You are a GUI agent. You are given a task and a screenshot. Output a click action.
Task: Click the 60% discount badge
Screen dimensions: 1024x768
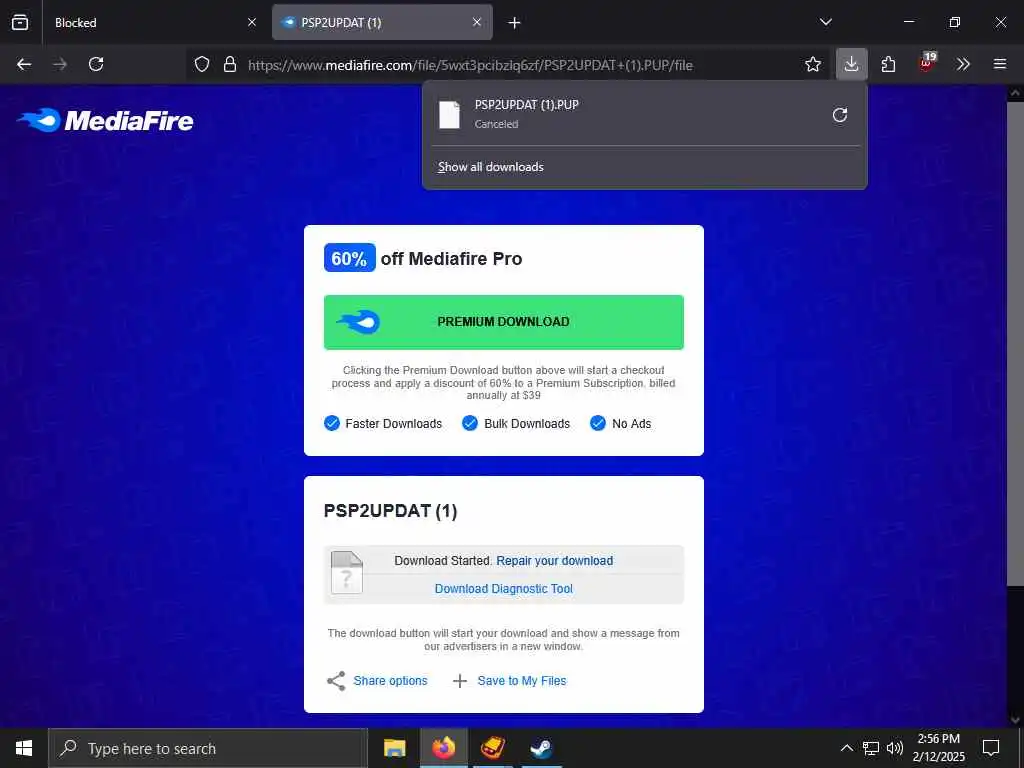point(349,258)
